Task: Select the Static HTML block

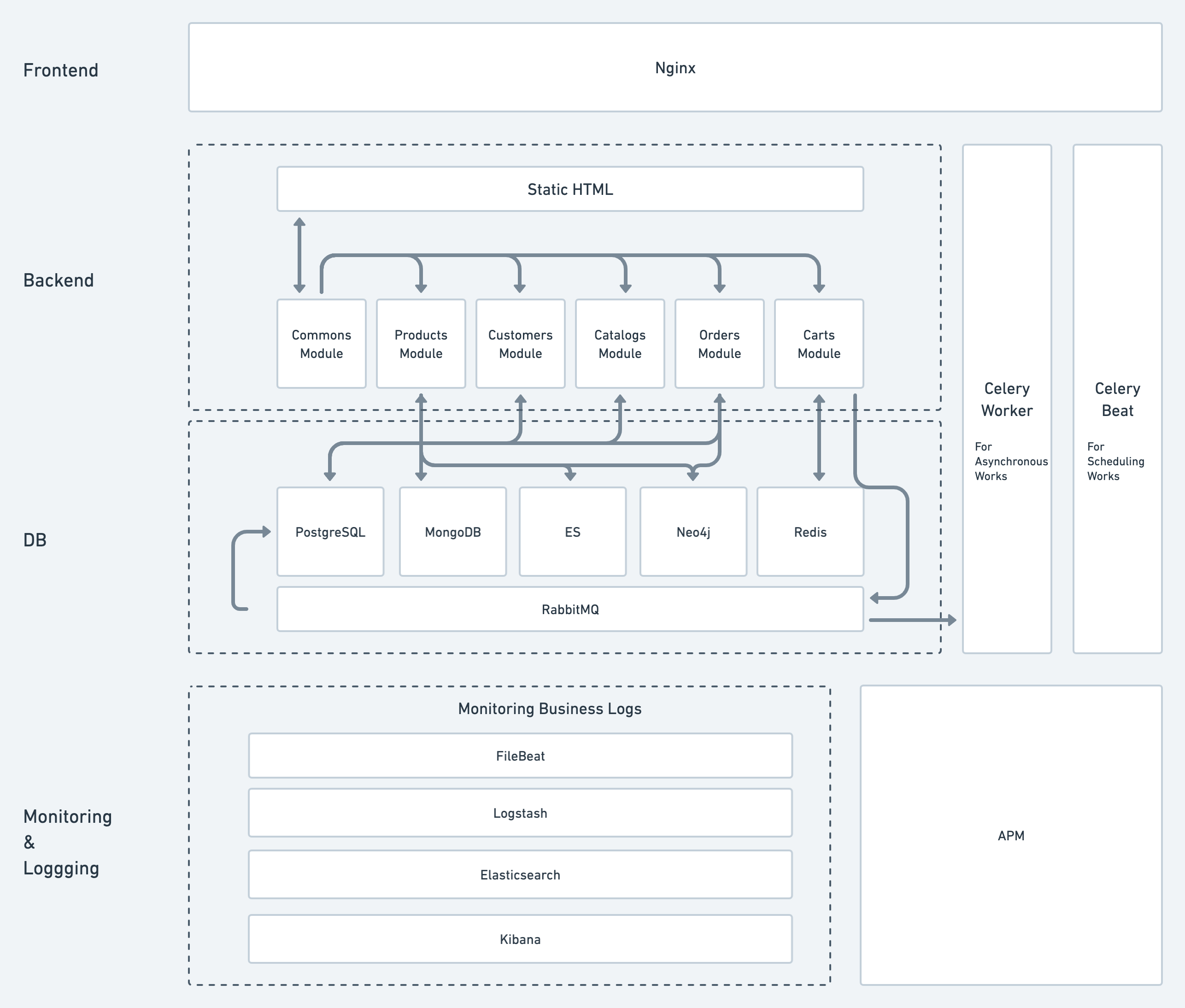Action: (569, 189)
